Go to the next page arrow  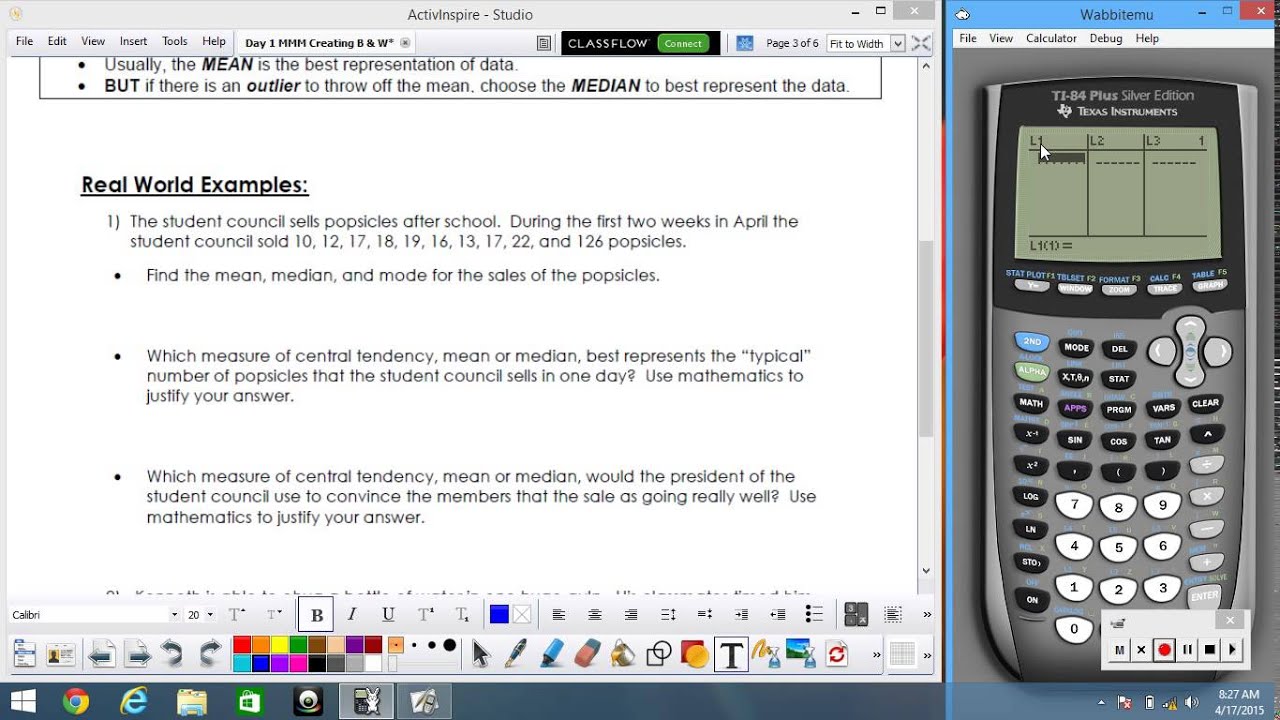click(137, 655)
